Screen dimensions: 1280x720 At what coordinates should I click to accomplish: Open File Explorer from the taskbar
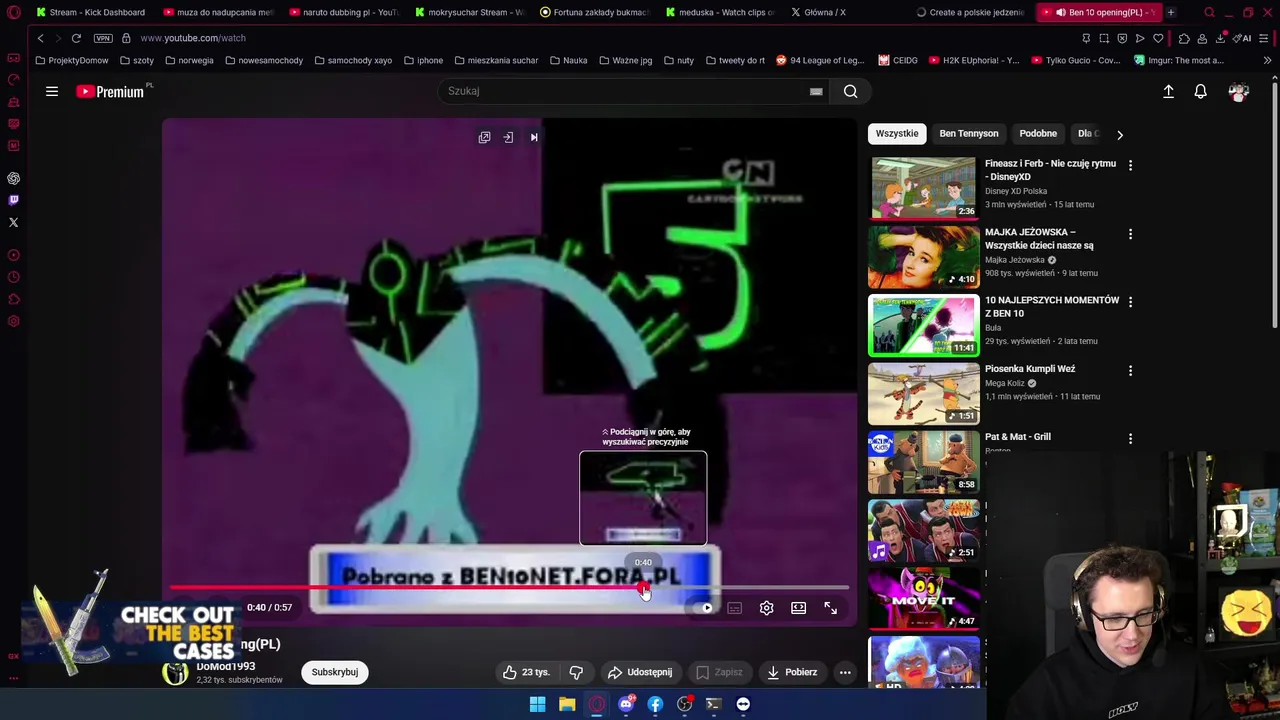(x=567, y=704)
